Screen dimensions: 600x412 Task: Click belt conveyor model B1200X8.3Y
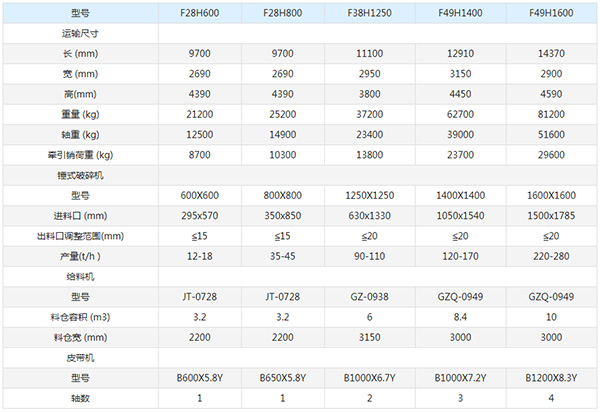(548, 378)
